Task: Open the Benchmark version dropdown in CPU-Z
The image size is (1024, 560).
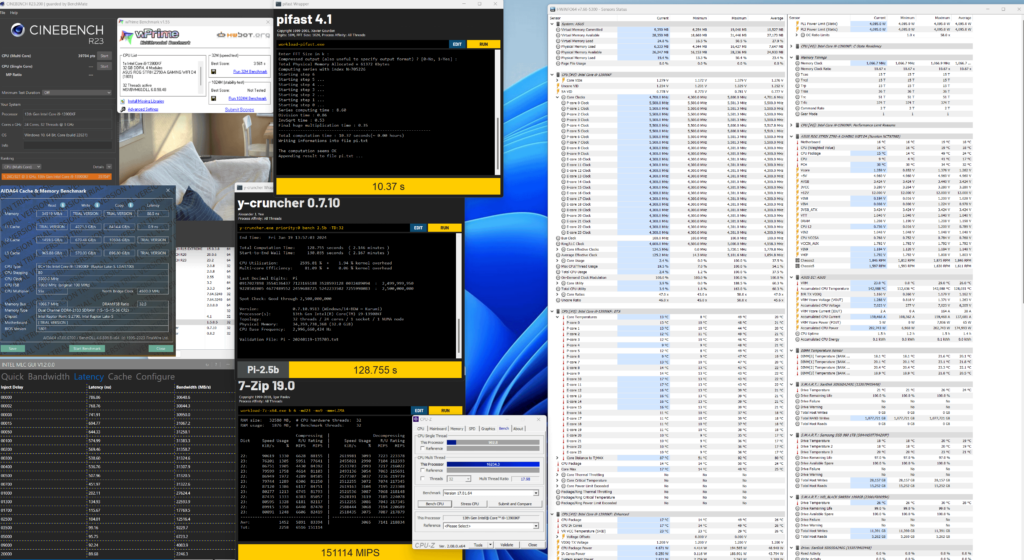Action: 491,493
